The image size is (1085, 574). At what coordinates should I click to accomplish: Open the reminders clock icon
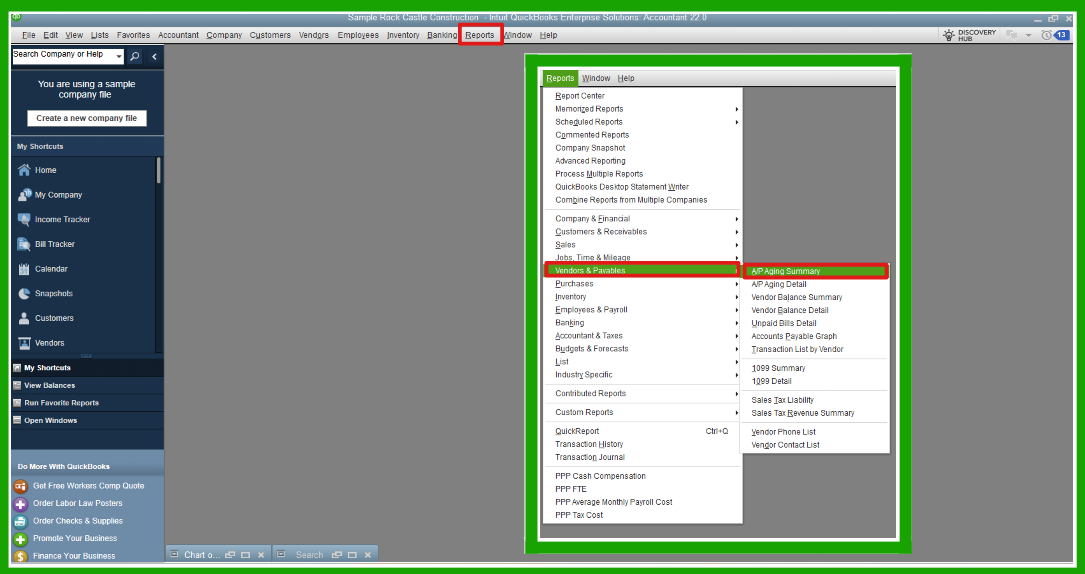point(1046,35)
